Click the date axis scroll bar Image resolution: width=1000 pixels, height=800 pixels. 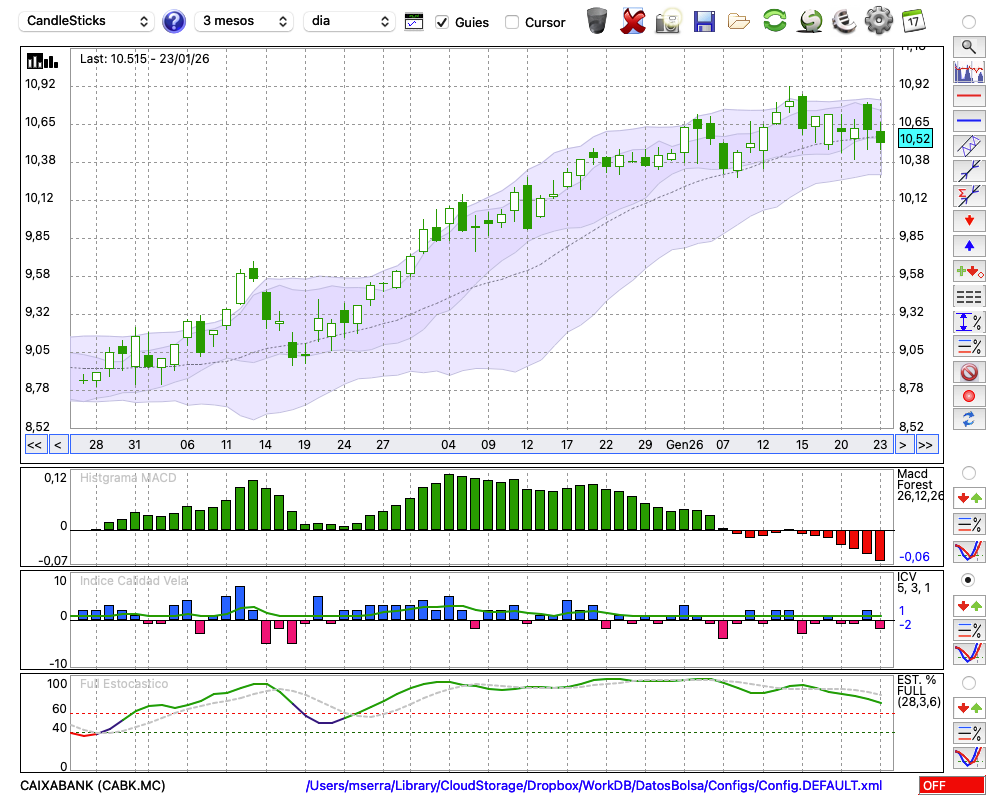coord(482,445)
